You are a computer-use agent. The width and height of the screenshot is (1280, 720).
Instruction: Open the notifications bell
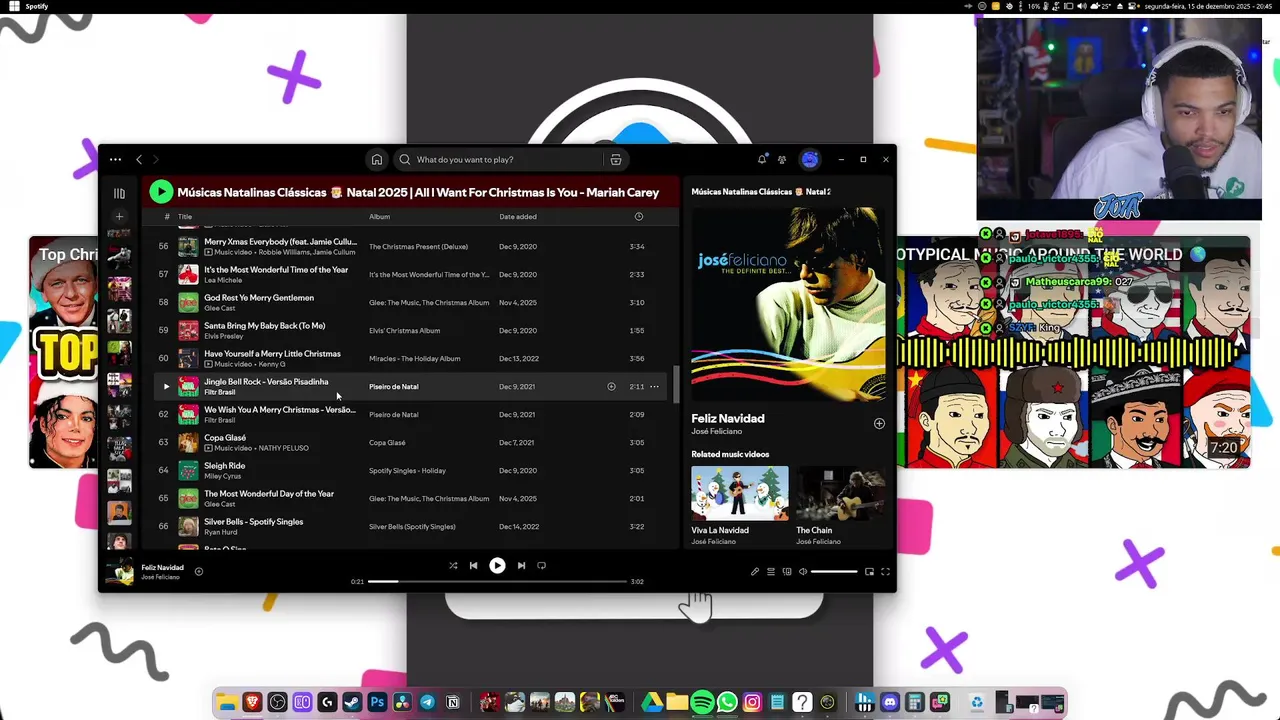(x=762, y=160)
